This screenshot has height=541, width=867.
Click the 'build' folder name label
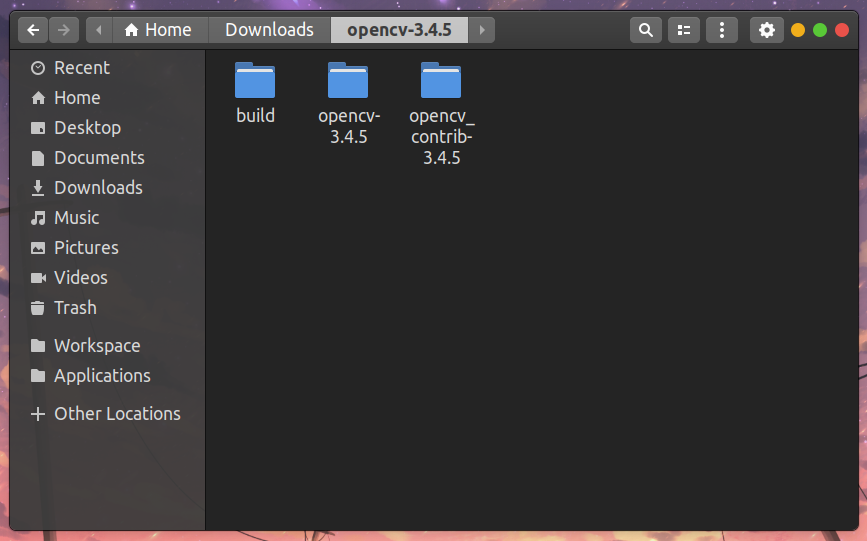255,116
